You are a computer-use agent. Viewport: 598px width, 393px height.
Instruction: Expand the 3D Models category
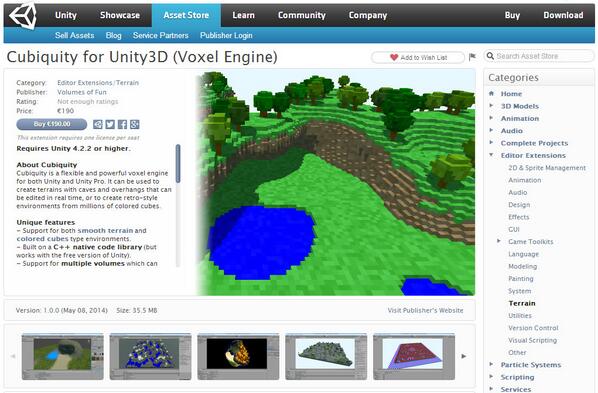point(491,106)
